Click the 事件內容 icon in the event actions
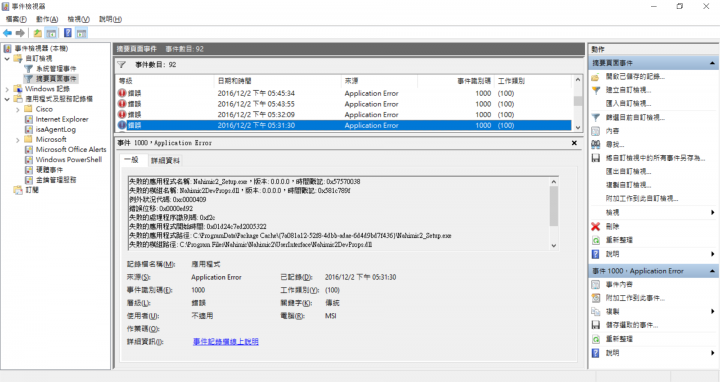The width and height of the screenshot is (720, 382). 596,285
